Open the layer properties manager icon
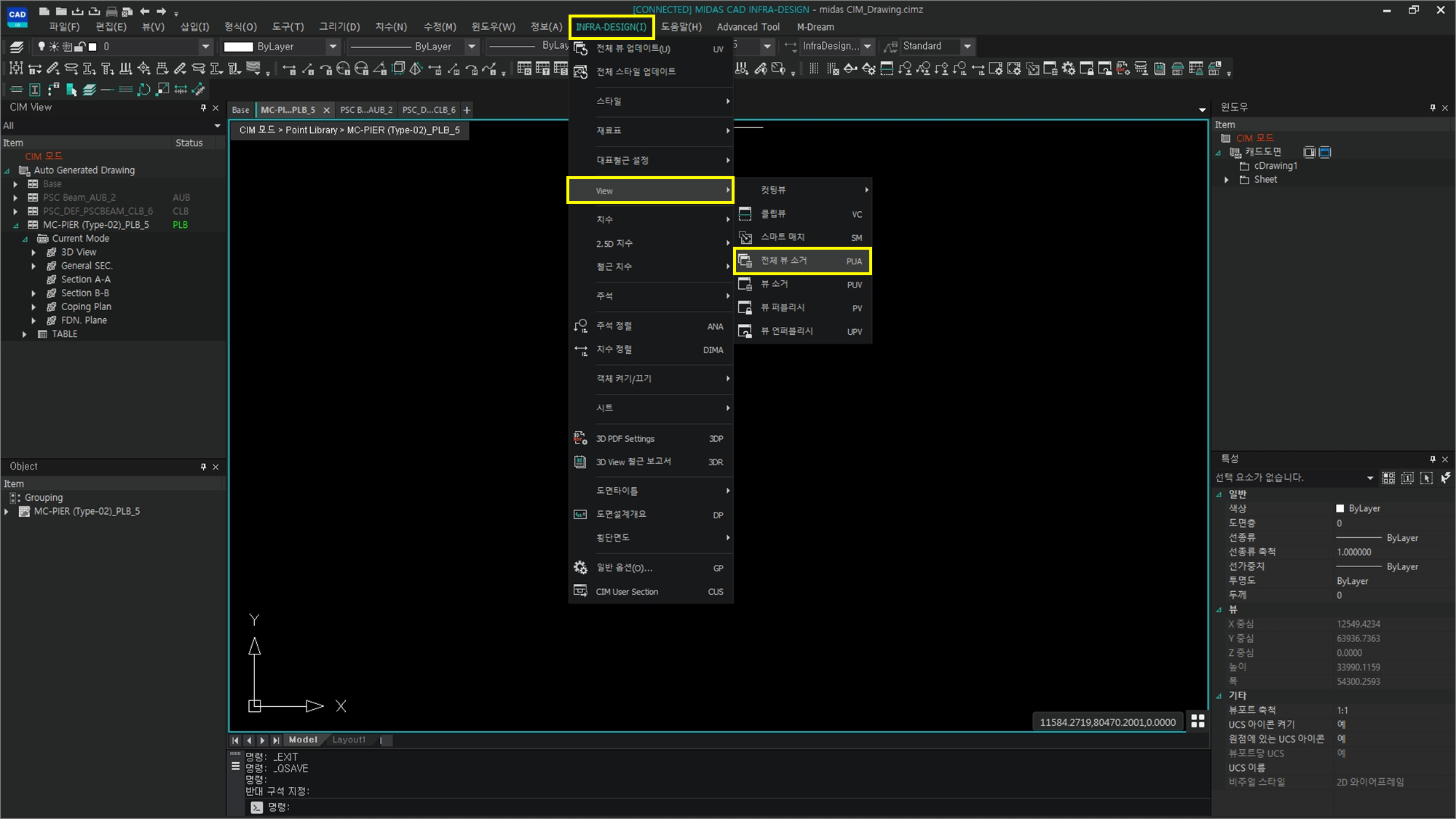Image resolution: width=1456 pixels, height=819 pixels. pyautogui.click(x=16, y=47)
